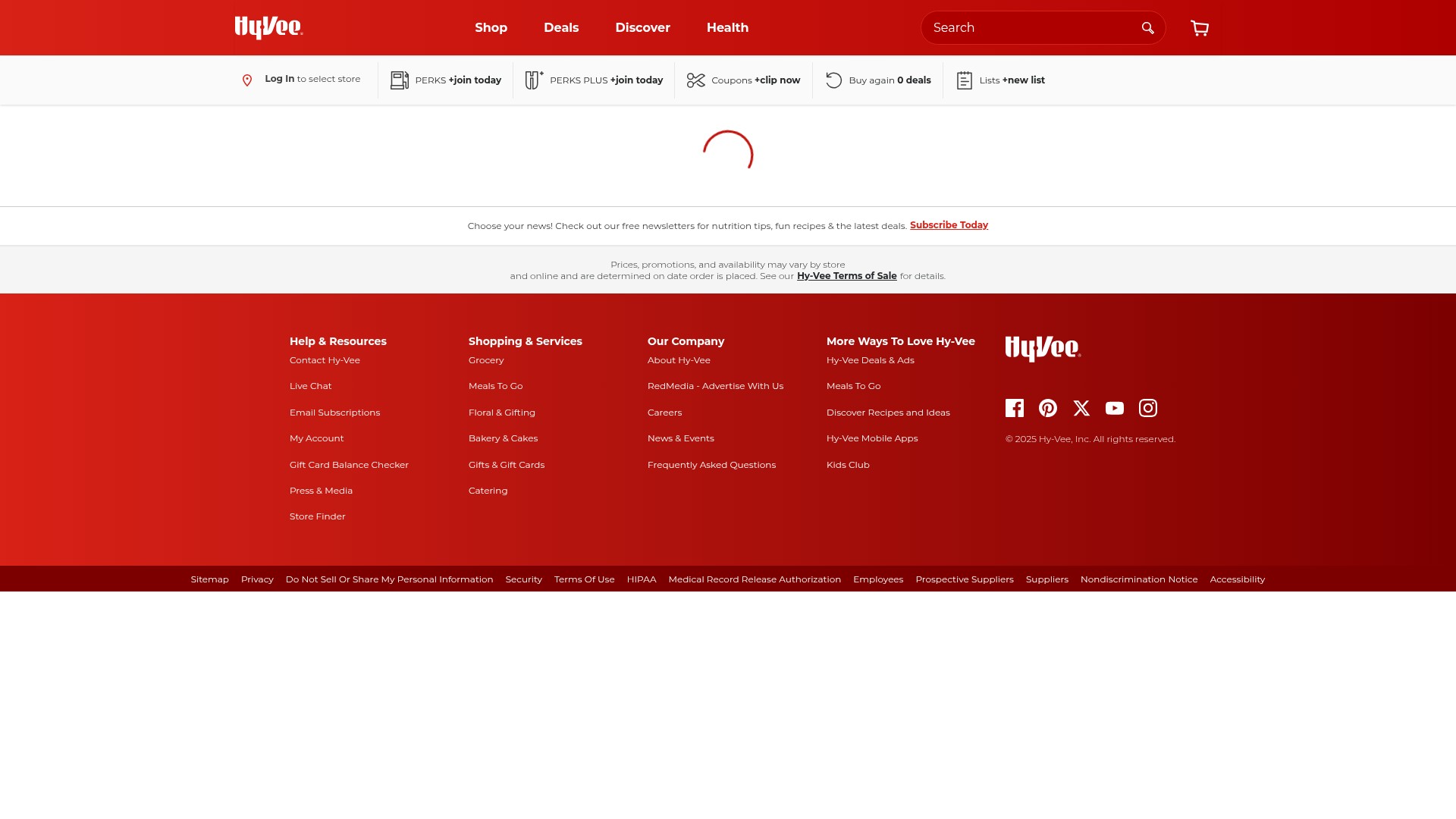Viewport: 1456px width, 819px height.
Task: Click PERKS PLUS +join today
Action: pos(606,80)
